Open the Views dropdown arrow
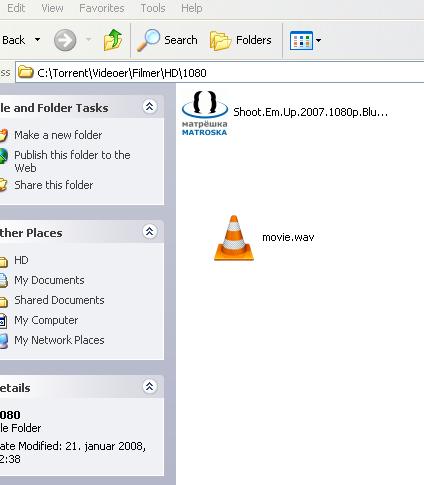This screenshot has height=485, width=424. (318, 40)
